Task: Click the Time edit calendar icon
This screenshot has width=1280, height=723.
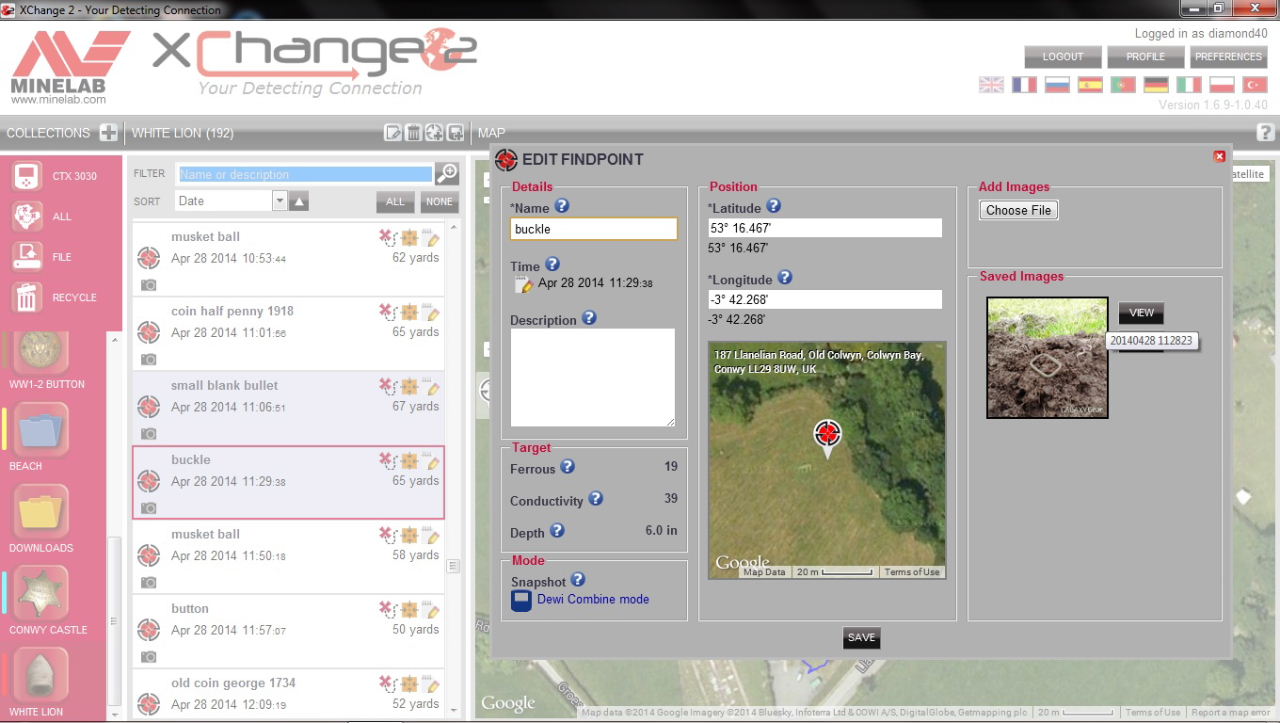Action: pyautogui.click(x=524, y=284)
